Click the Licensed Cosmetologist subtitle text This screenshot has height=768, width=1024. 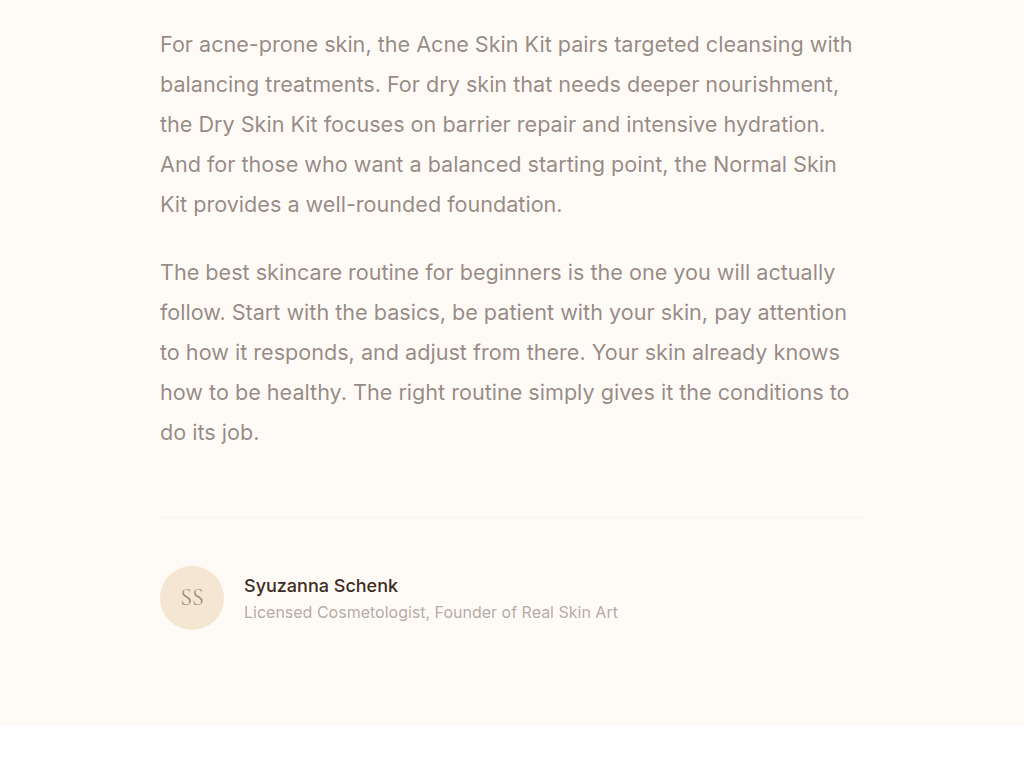[x=335, y=612]
